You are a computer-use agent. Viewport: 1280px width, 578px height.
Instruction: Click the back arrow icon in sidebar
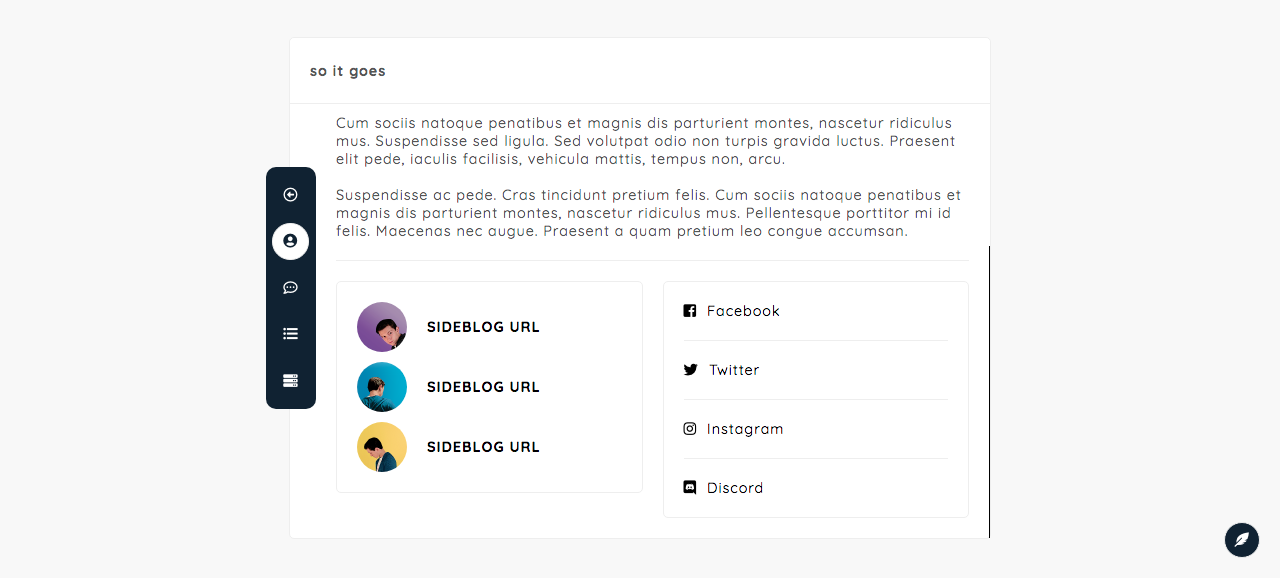[290, 195]
